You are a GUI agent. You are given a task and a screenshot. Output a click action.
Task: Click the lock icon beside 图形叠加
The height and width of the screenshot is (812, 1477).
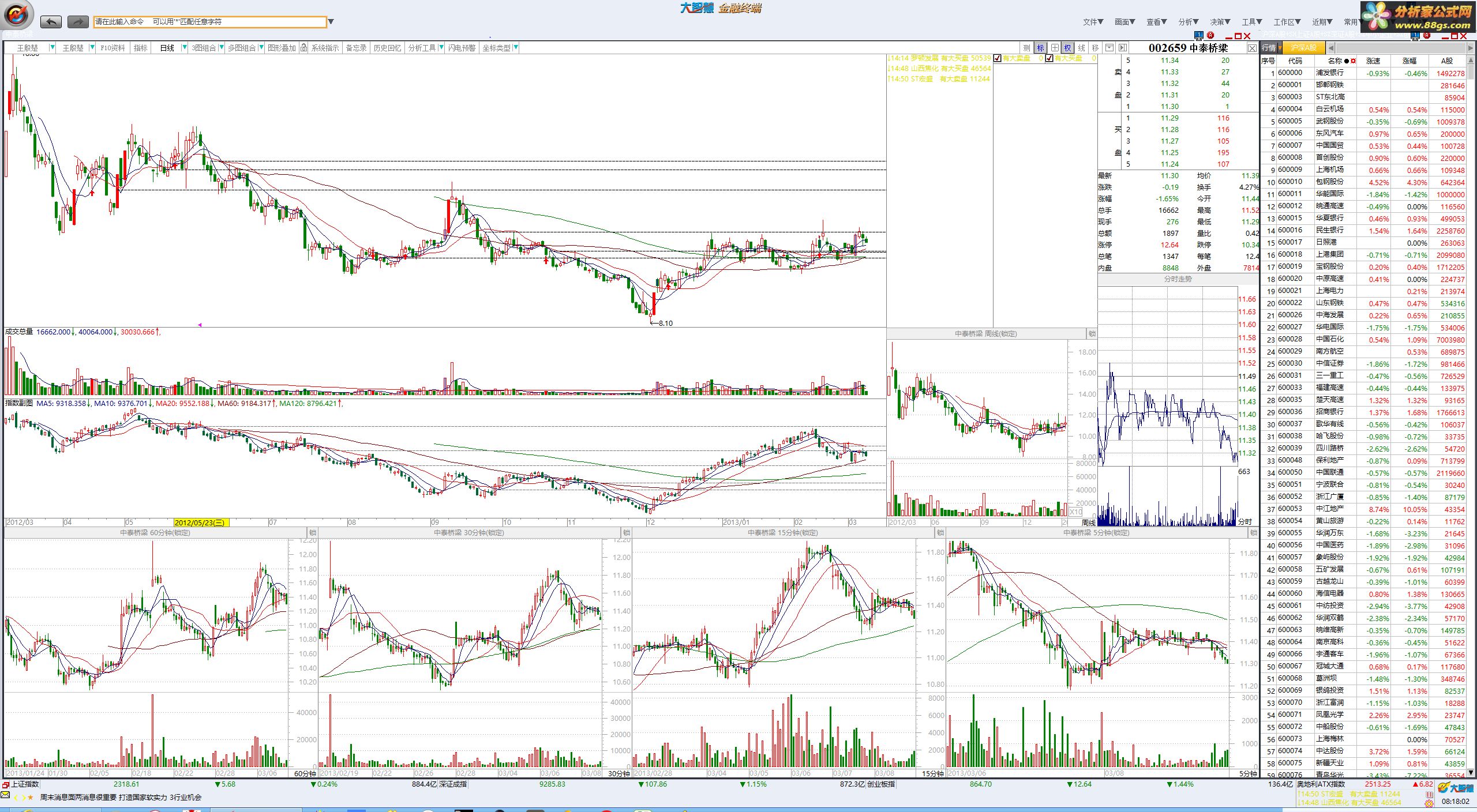point(303,48)
